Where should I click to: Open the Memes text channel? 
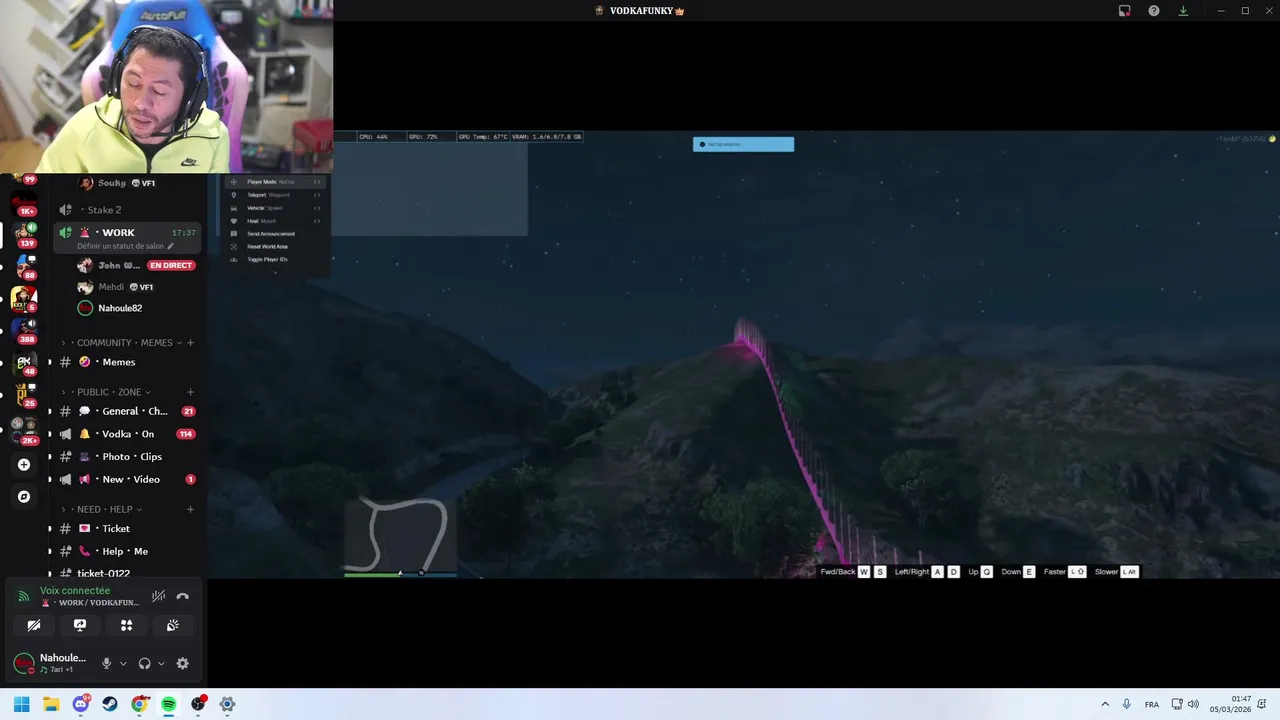pos(127,362)
